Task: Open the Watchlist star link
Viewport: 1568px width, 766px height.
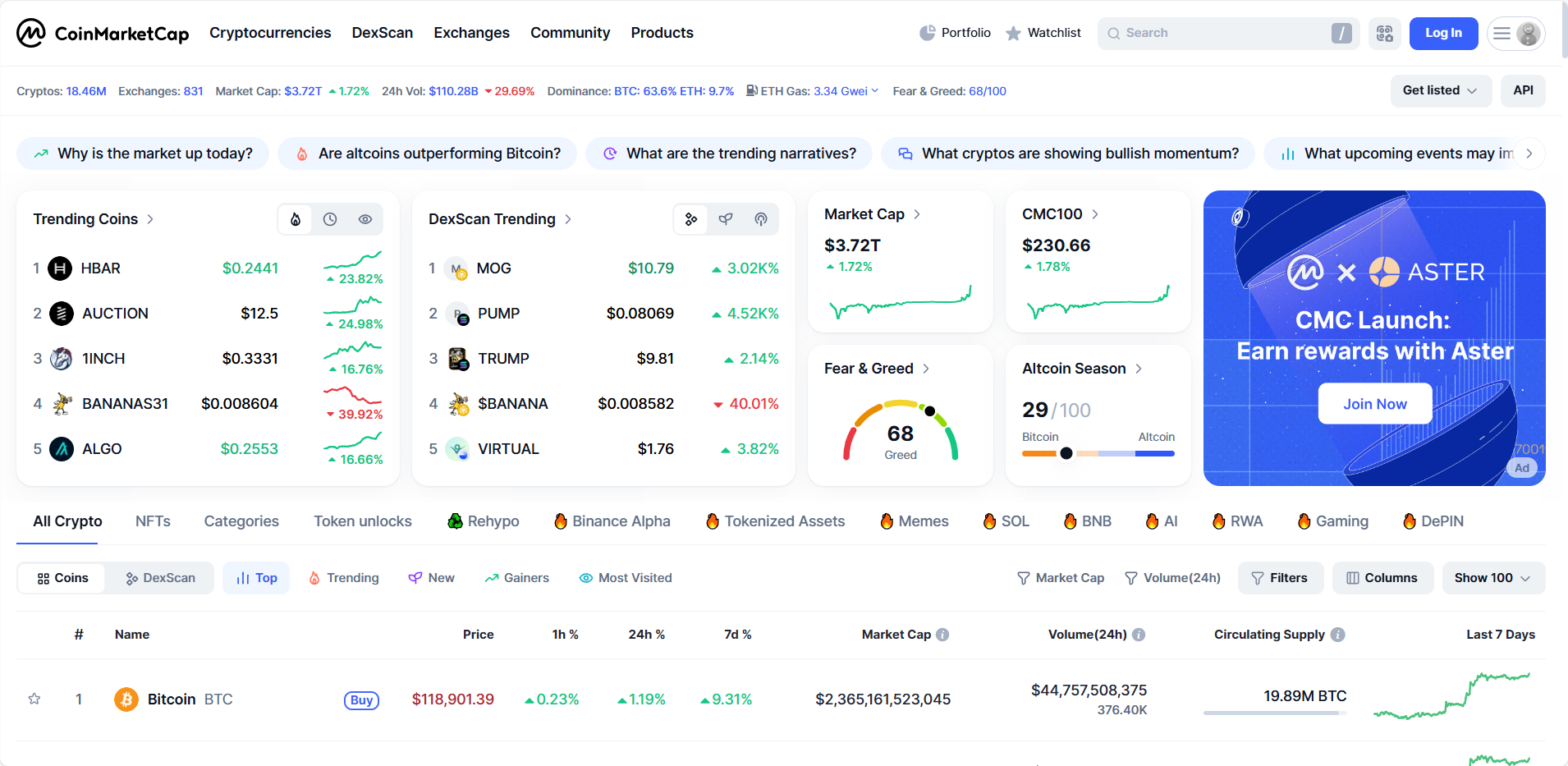Action: click(x=1043, y=33)
